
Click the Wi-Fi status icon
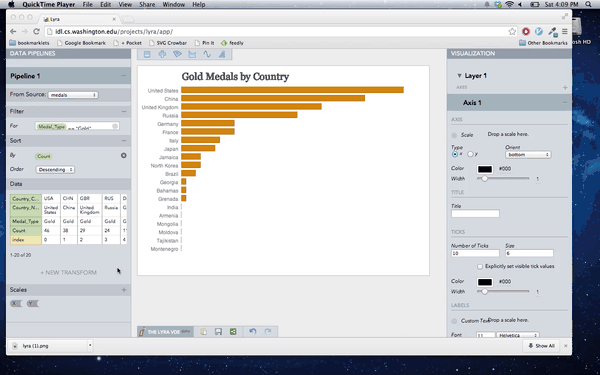point(509,5)
